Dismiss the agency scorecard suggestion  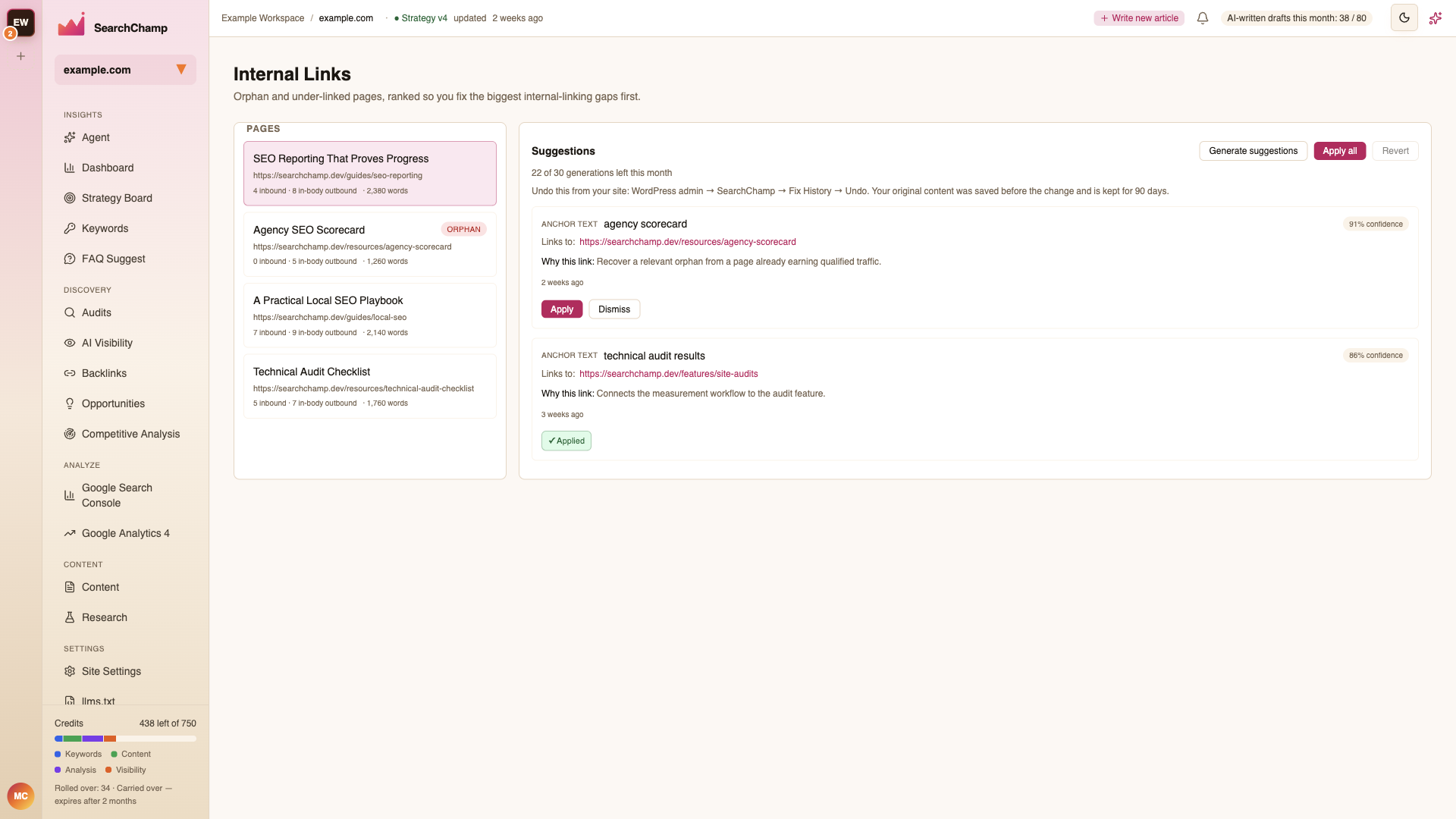614,309
